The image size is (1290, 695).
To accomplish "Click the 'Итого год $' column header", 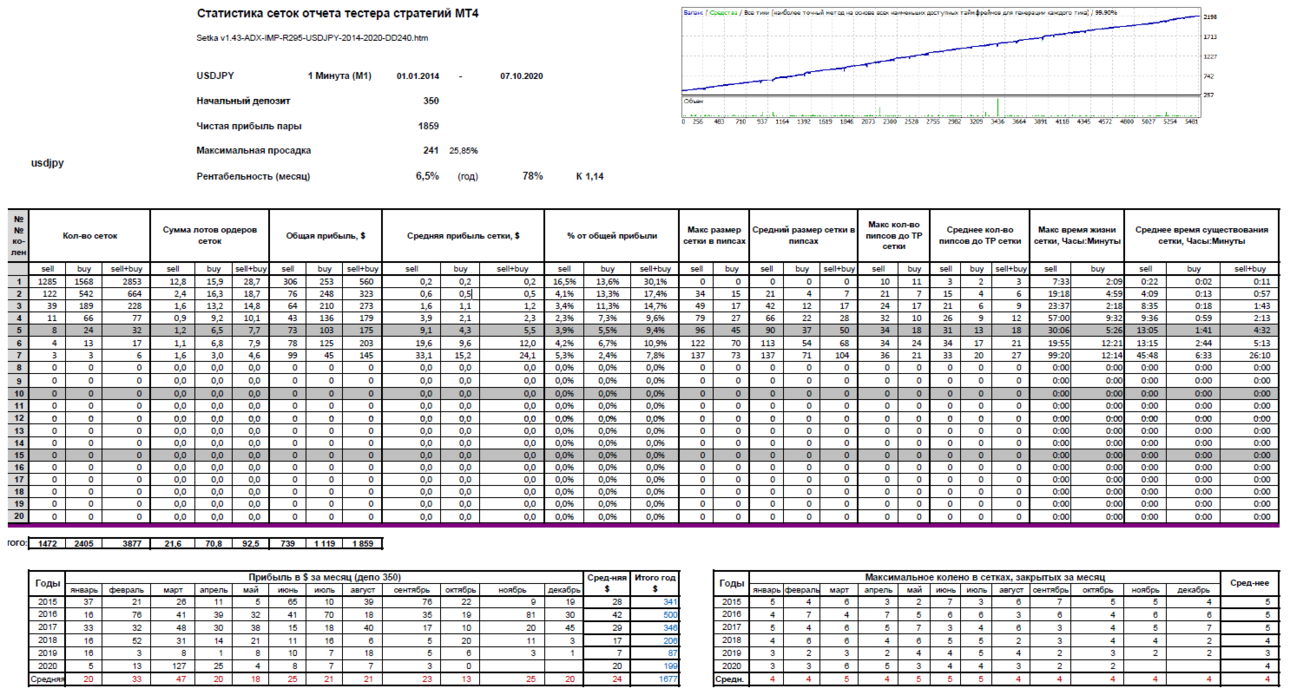I will (x=656, y=583).
